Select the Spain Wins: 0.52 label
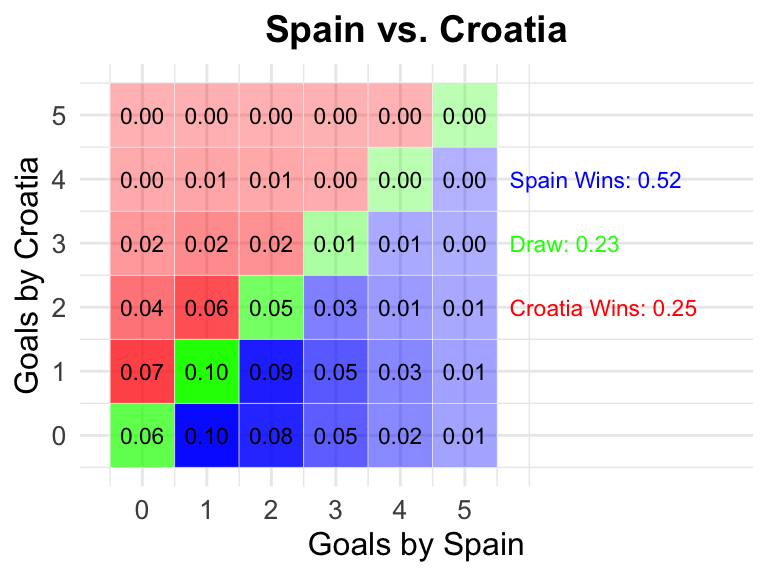 [x=595, y=180]
